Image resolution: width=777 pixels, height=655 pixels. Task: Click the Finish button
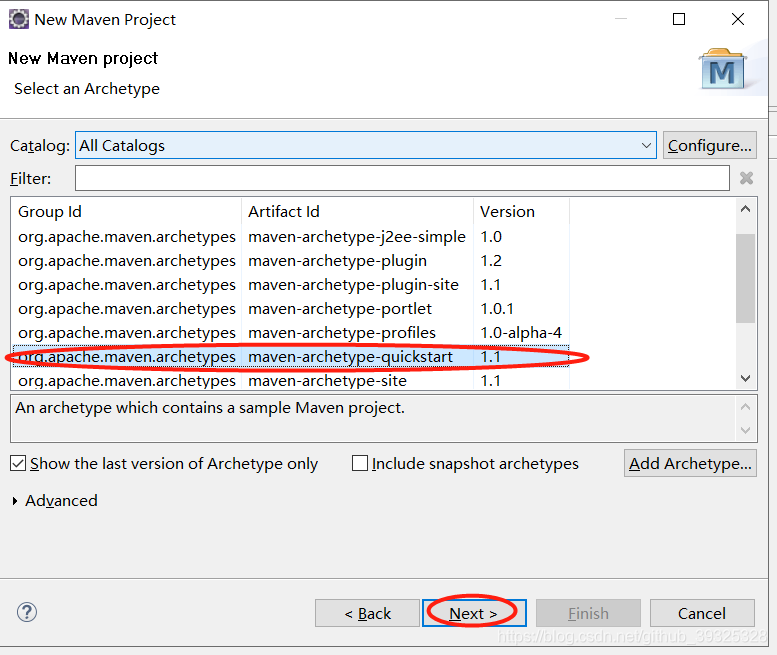(x=588, y=613)
